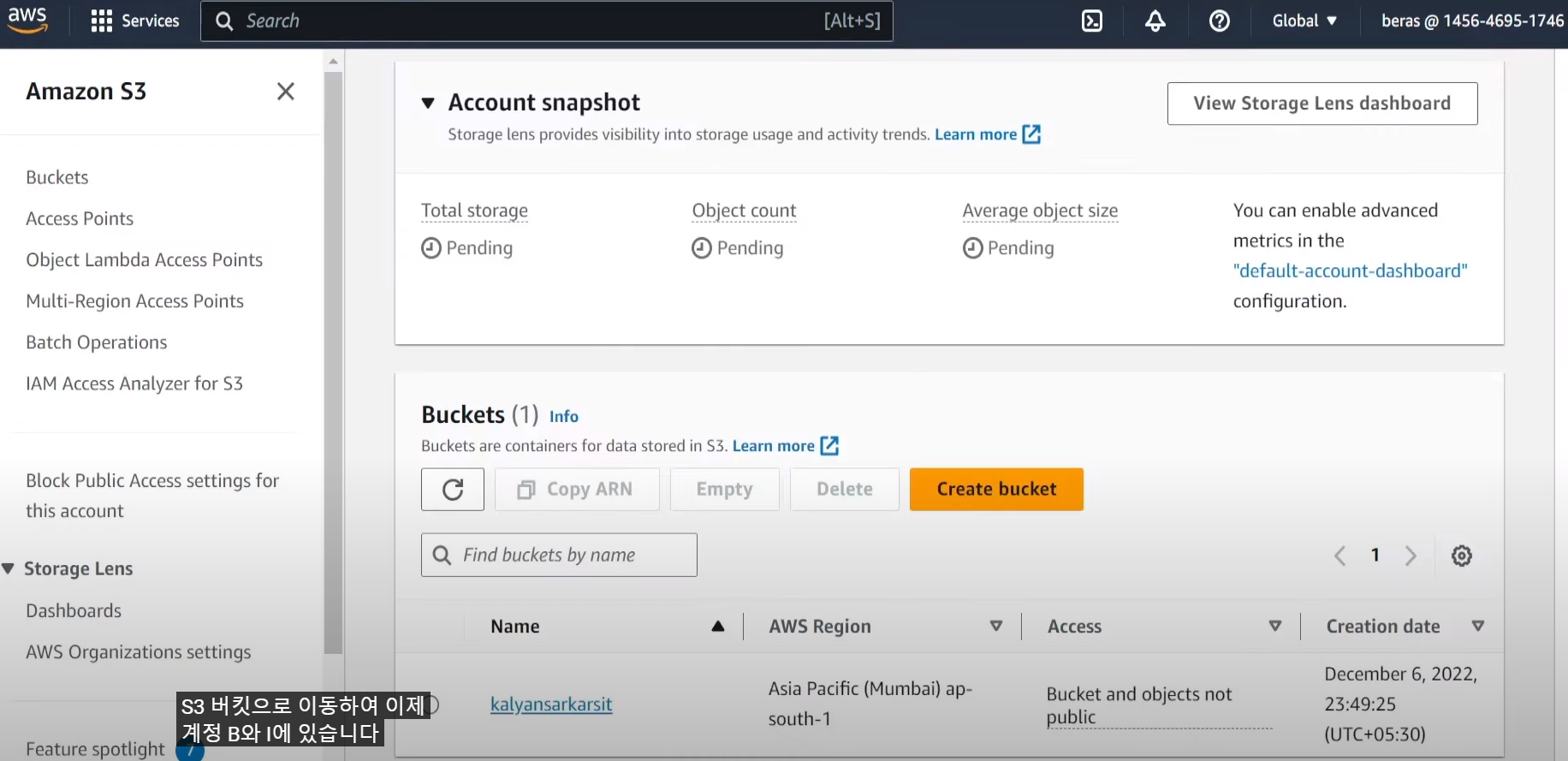Click page number 1 in pagination
Viewport: 1568px width, 761px height.
1375,555
